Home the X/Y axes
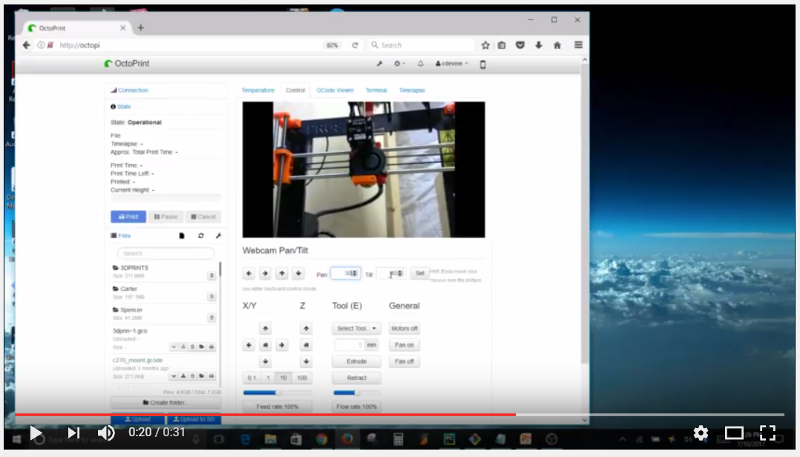800x457 pixels. click(265, 345)
